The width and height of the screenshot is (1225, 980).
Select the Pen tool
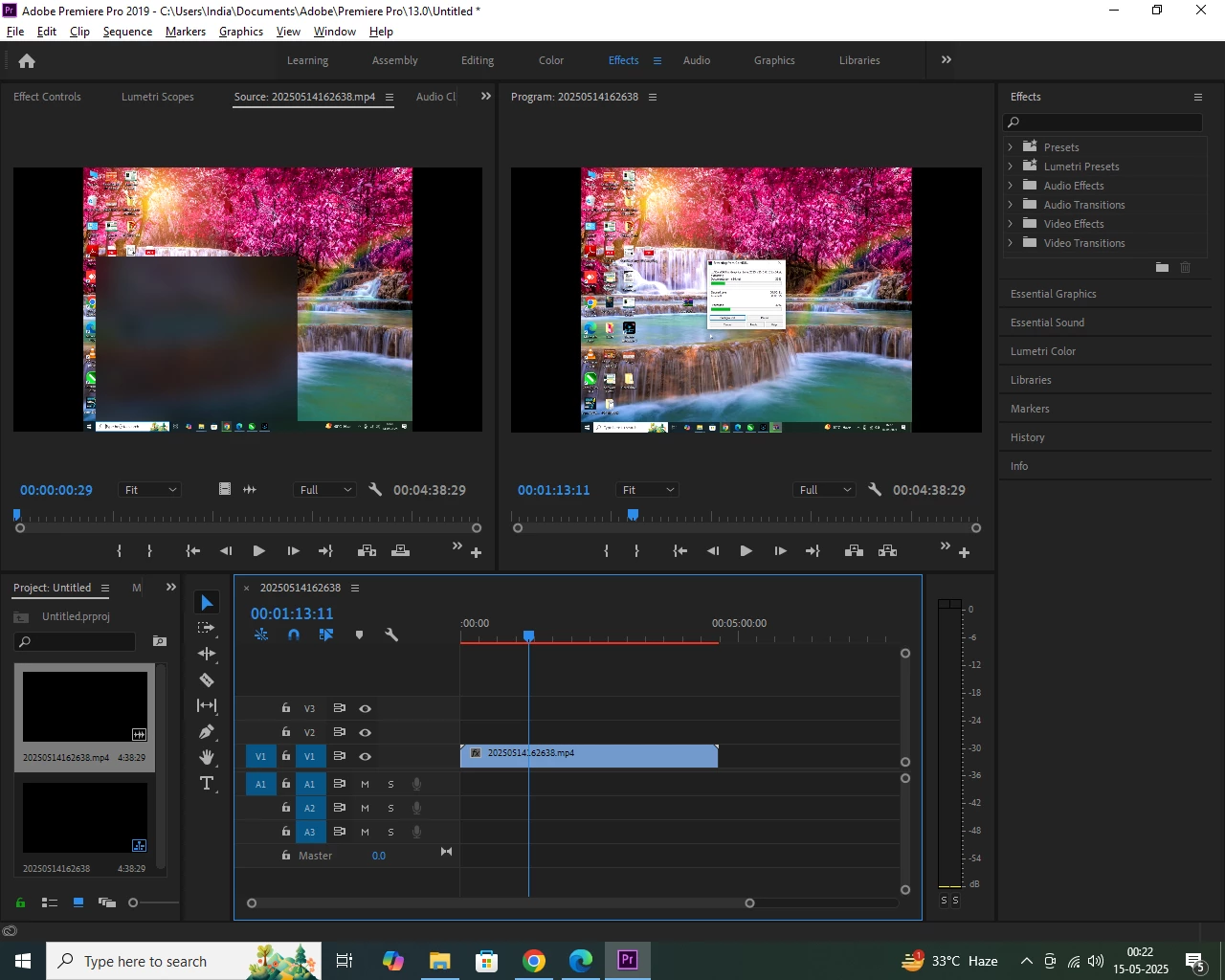tap(207, 731)
